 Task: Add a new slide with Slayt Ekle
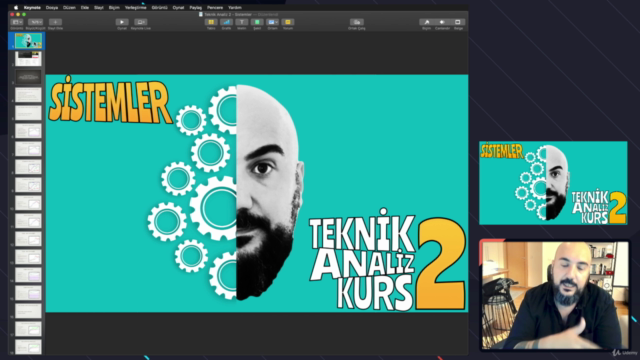point(55,22)
